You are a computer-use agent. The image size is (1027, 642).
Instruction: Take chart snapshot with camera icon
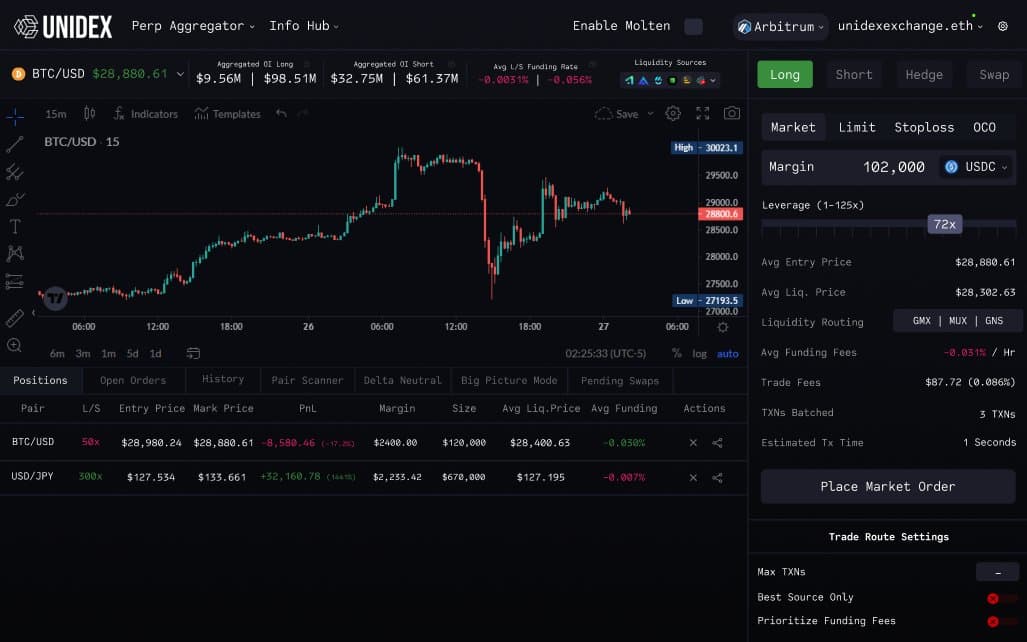point(732,114)
